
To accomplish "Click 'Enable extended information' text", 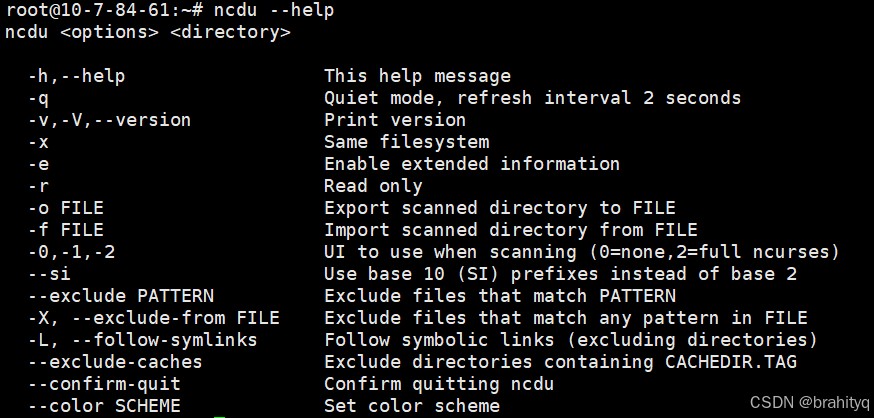I will pyautogui.click(x=472, y=164).
